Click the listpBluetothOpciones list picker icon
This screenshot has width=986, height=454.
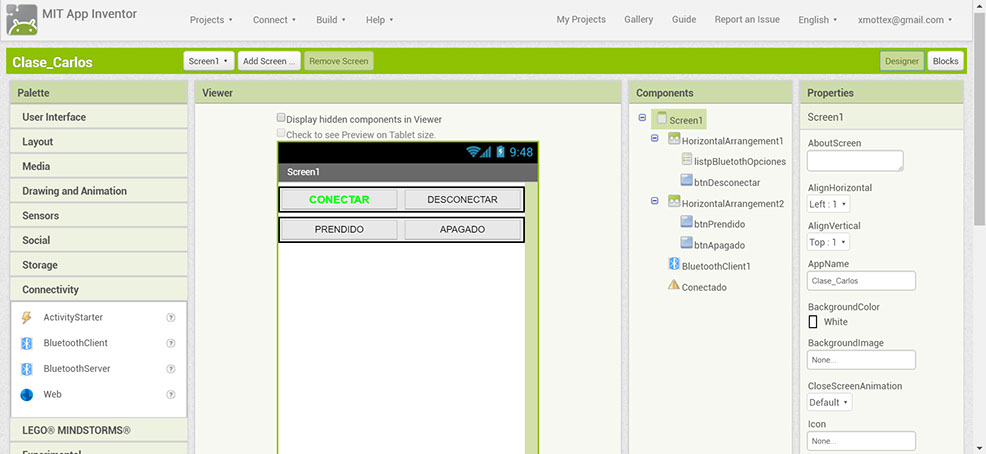coord(687,160)
